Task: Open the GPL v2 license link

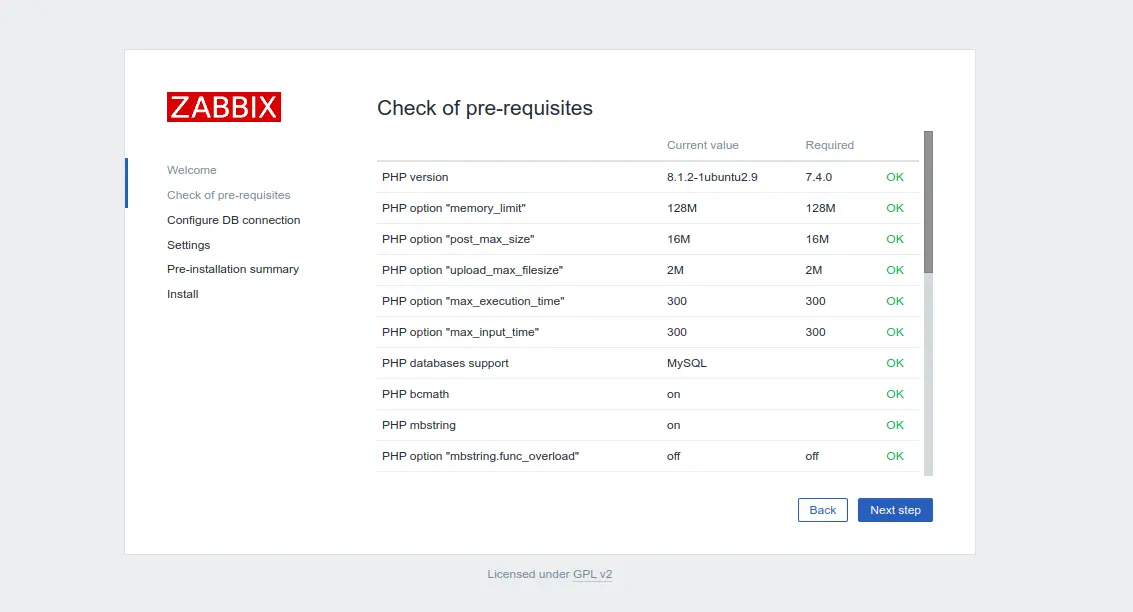Action: [593, 574]
